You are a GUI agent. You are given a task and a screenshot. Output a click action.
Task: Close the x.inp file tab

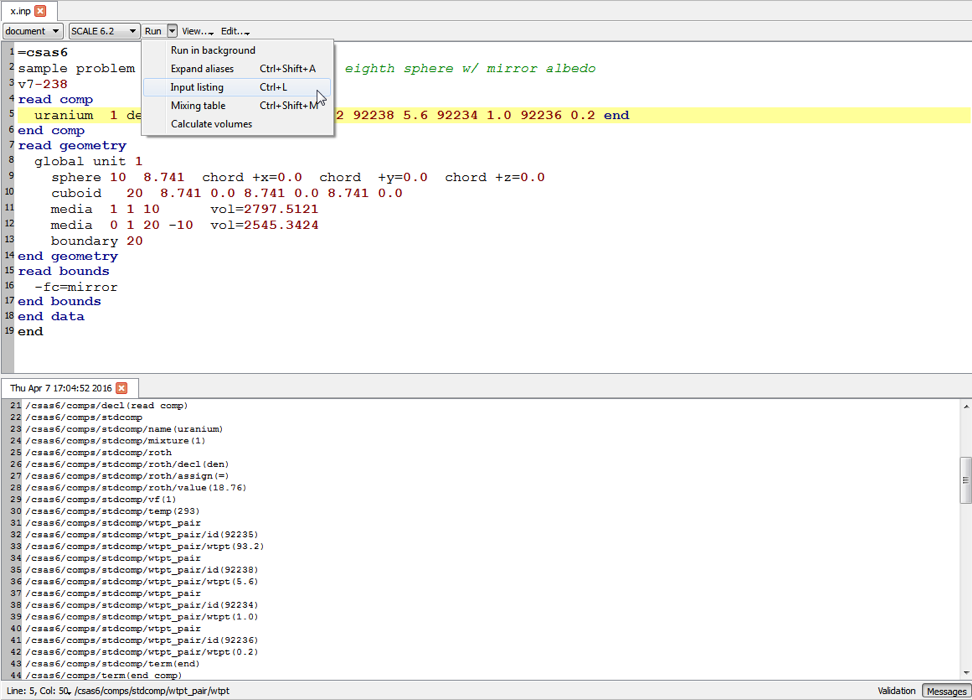tap(40, 11)
